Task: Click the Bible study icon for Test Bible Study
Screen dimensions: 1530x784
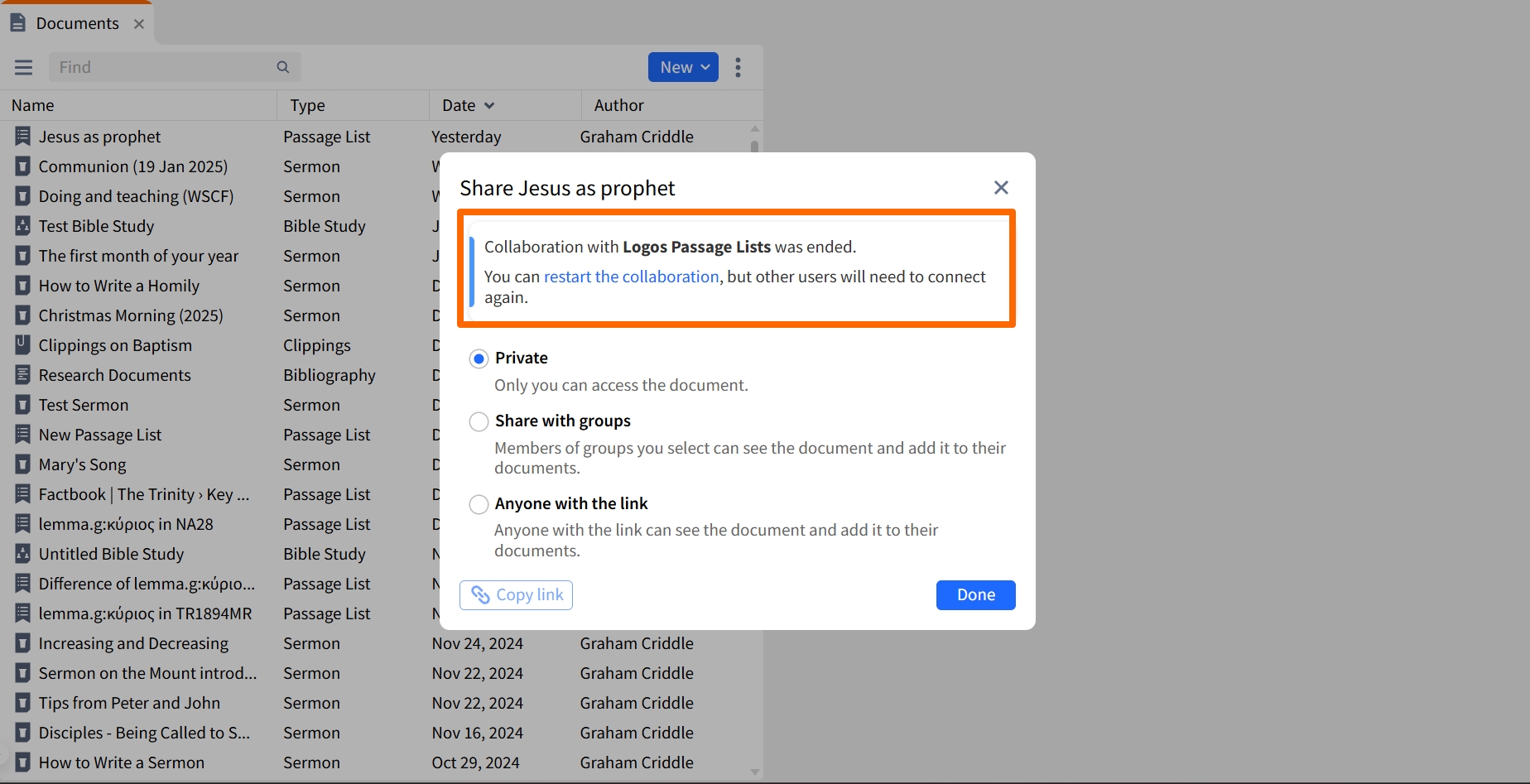Action: tap(23, 226)
